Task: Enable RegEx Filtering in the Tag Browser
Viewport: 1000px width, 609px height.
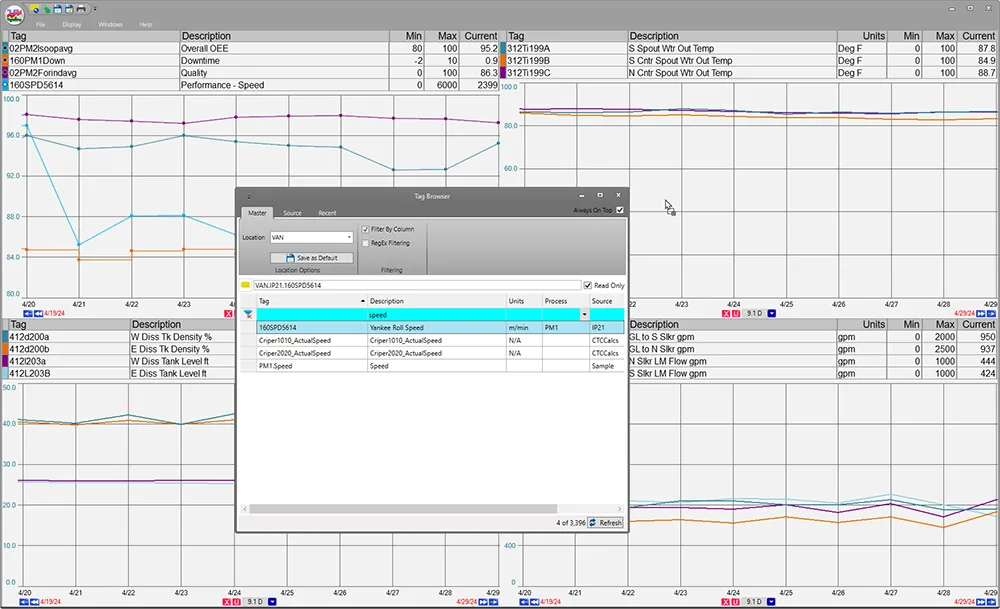Action: (366, 242)
